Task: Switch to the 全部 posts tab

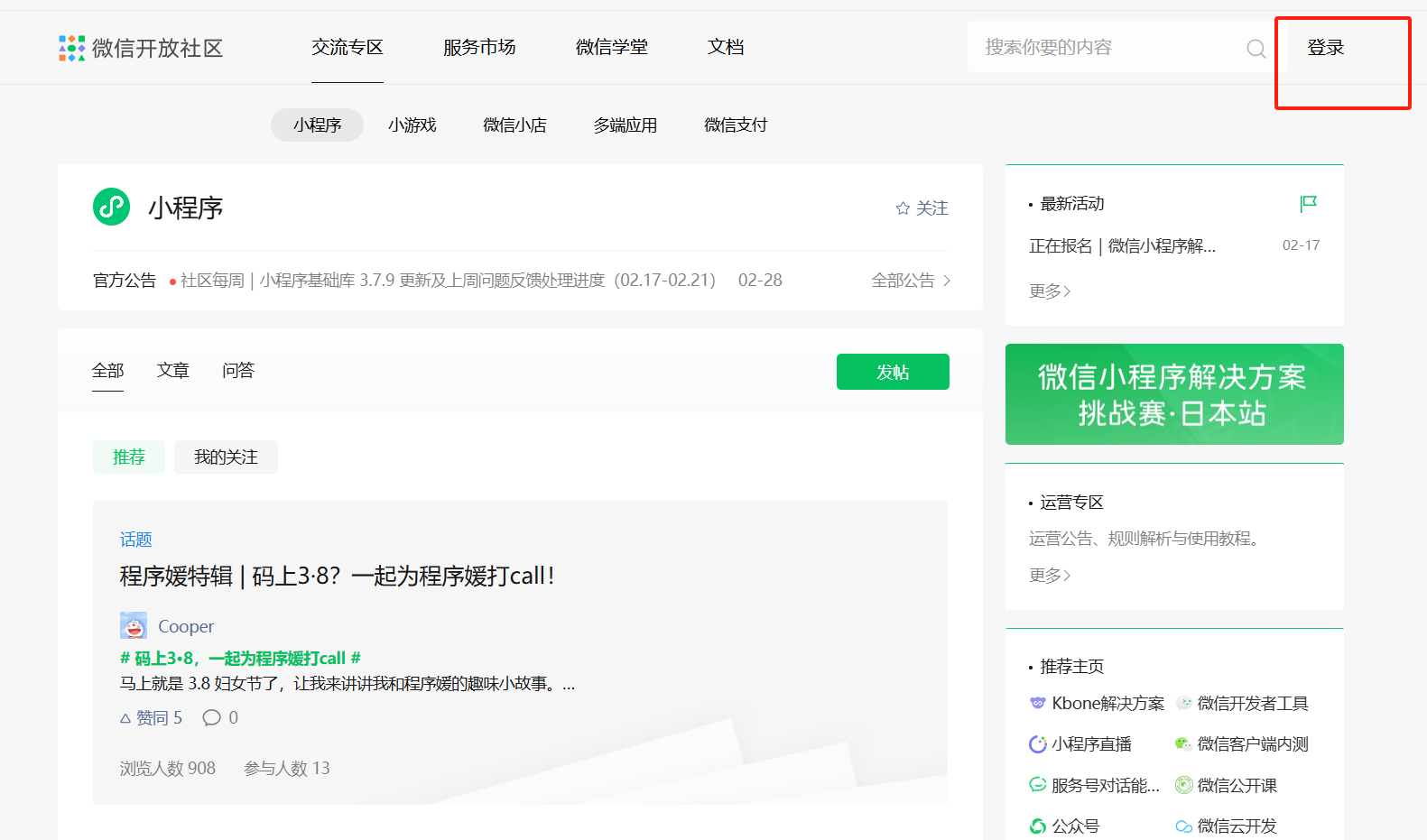Action: [x=107, y=370]
